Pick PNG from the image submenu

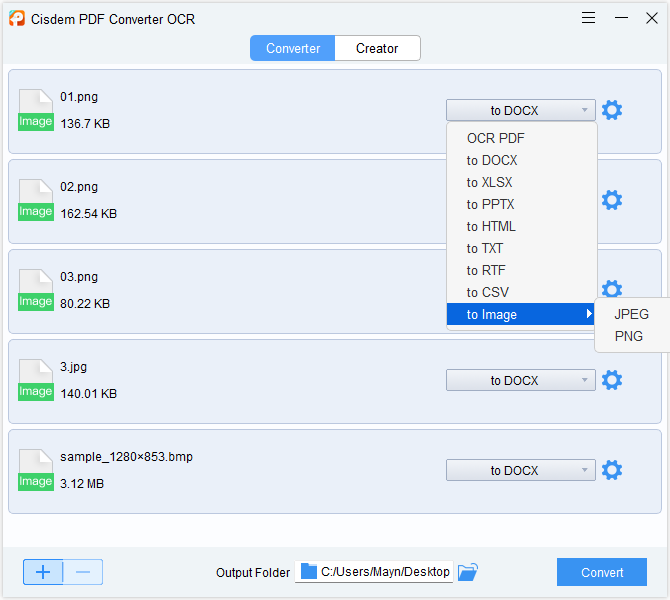632,336
